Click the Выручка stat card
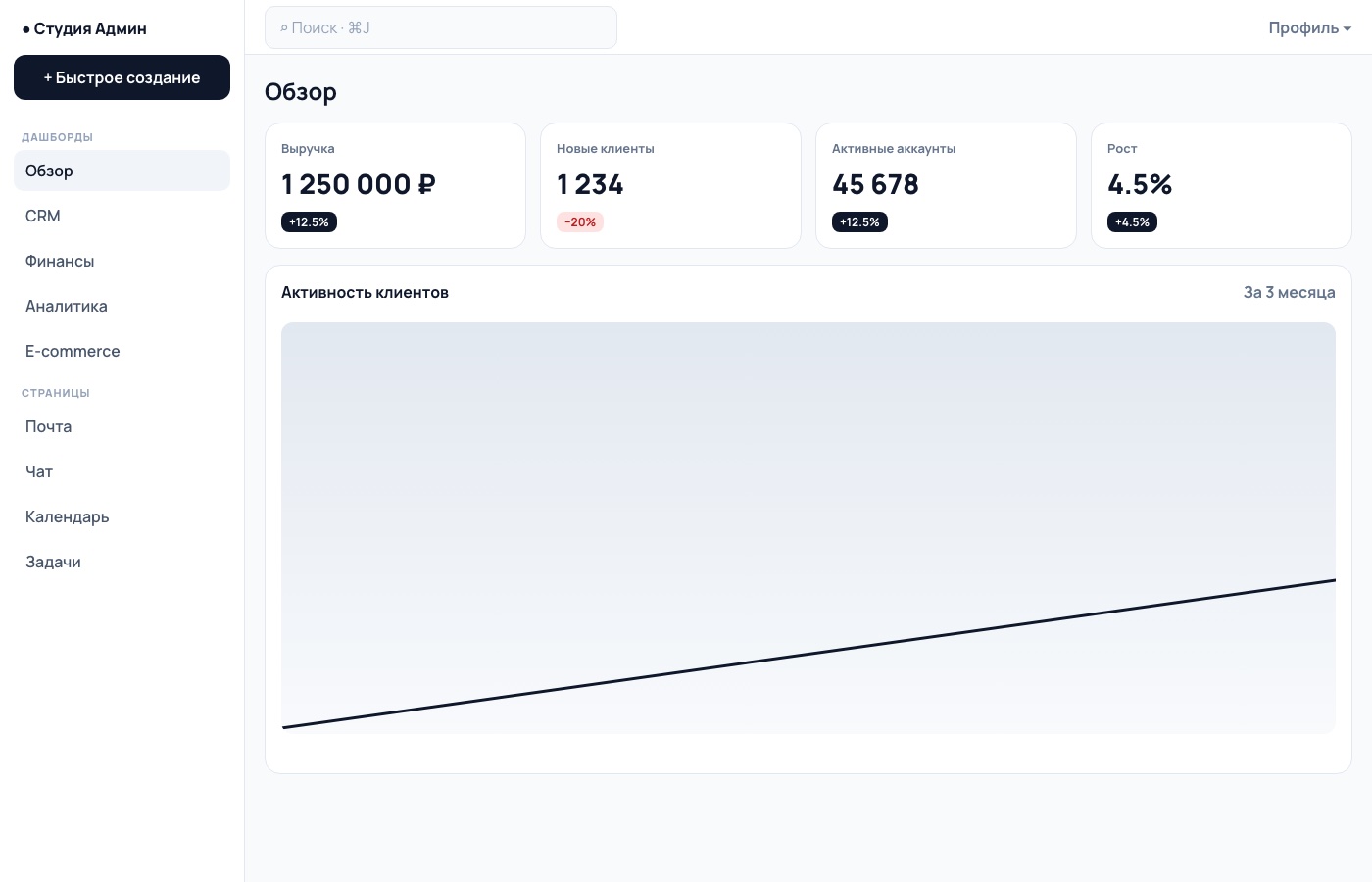This screenshot has width=1372, height=882. pyautogui.click(x=395, y=185)
